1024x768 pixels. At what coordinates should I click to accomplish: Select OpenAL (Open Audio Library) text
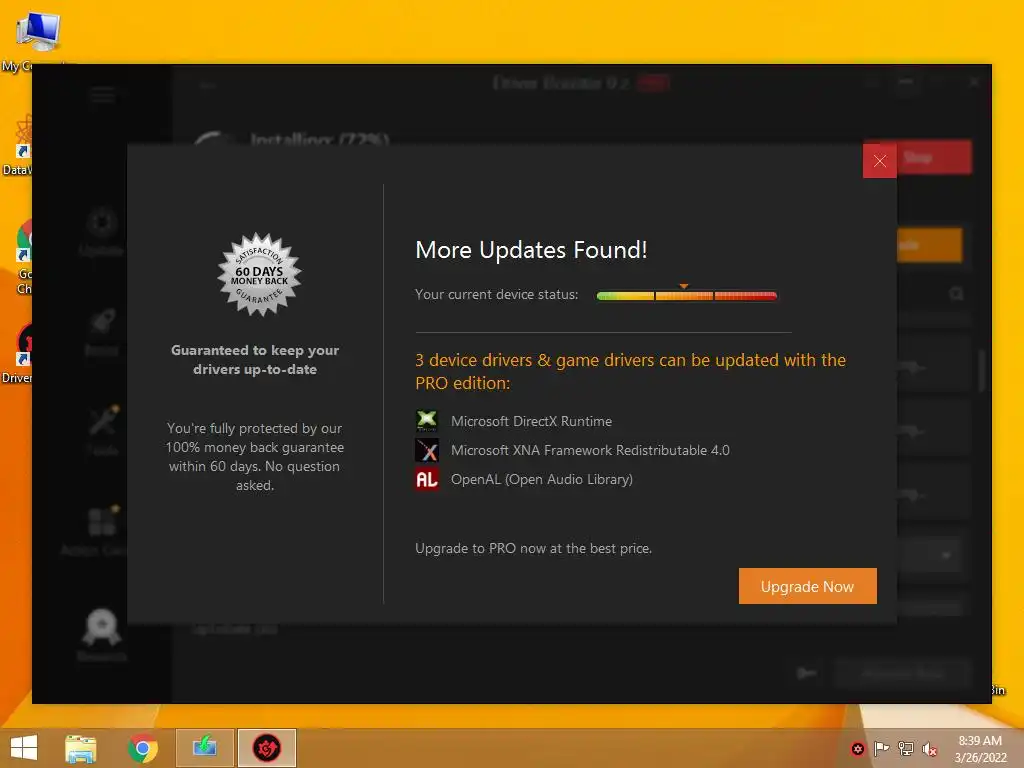[x=541, y=479]
